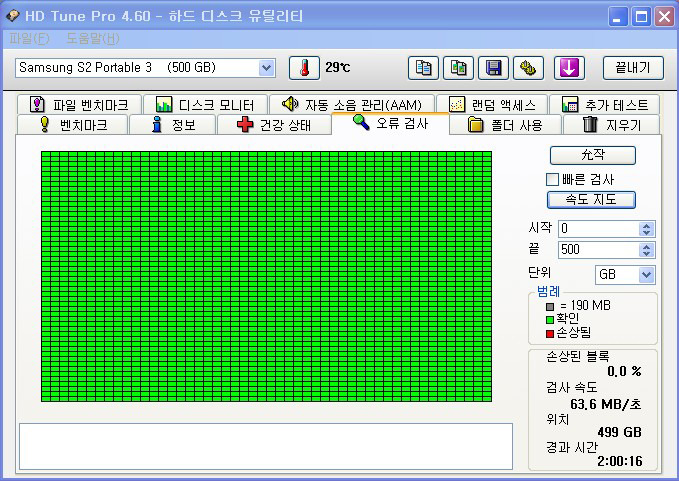Viewport: 679px width, 481px height.
Task: Open the 도움말(H) menu
Action: (x=93, y=39)
